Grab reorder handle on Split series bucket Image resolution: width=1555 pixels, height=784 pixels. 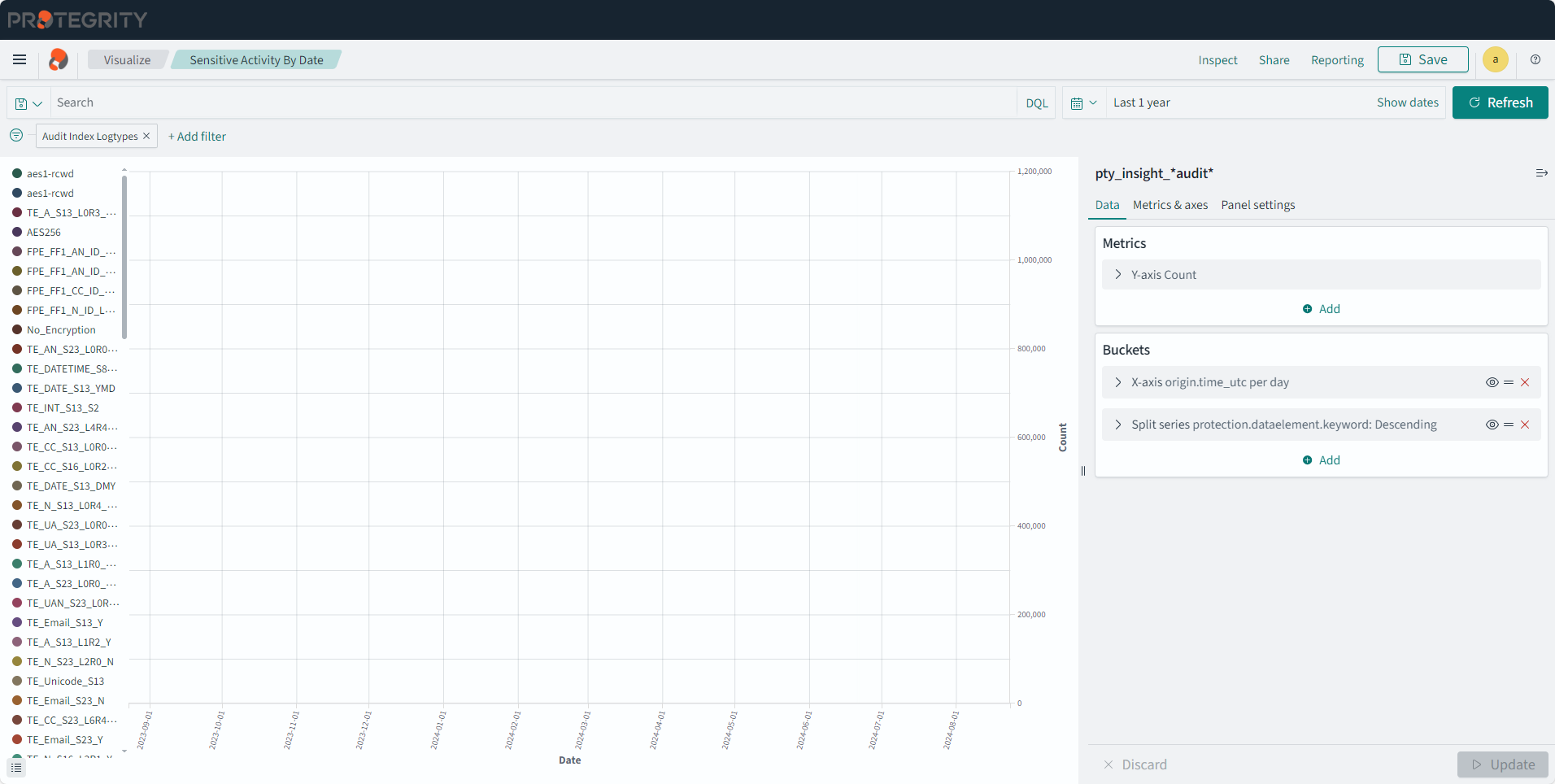click(x=1509, y=425)
